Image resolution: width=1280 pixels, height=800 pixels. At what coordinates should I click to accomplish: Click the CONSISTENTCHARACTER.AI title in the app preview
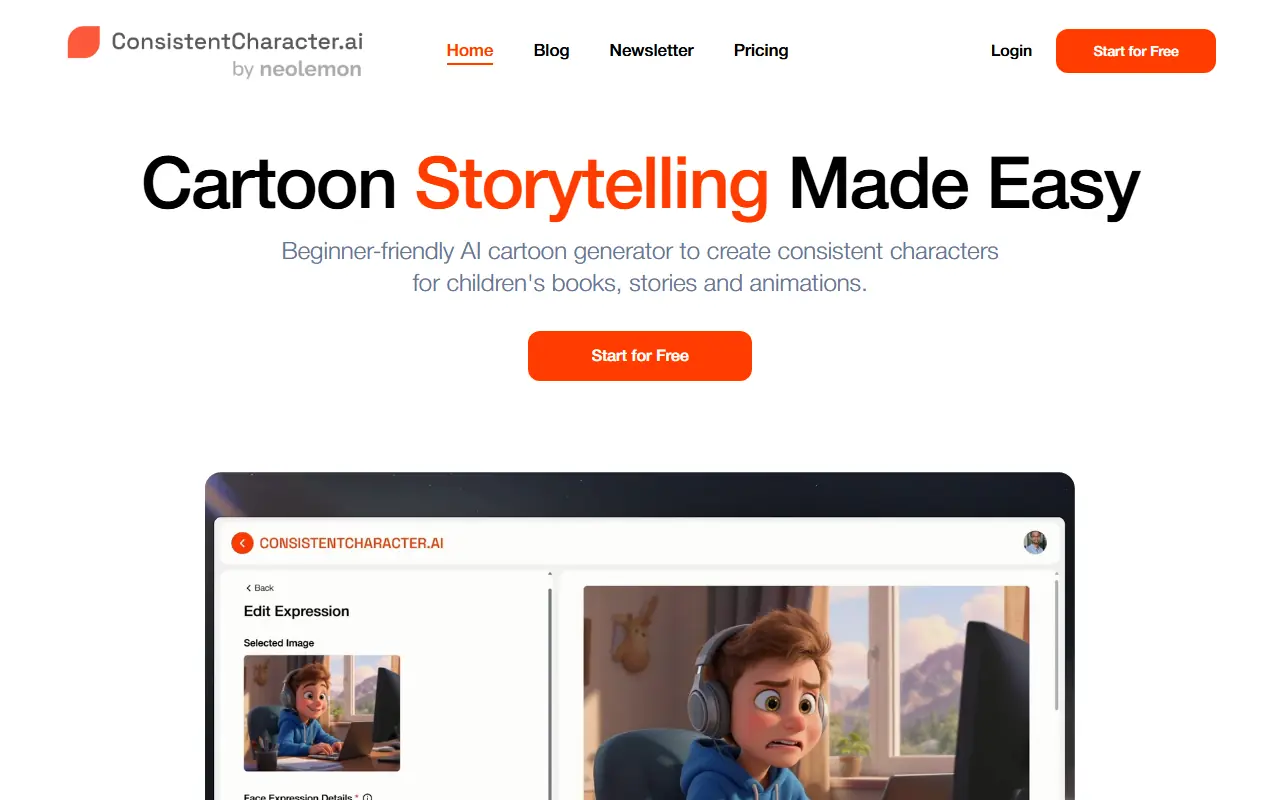pyautogui.click(x=351, y=543)
